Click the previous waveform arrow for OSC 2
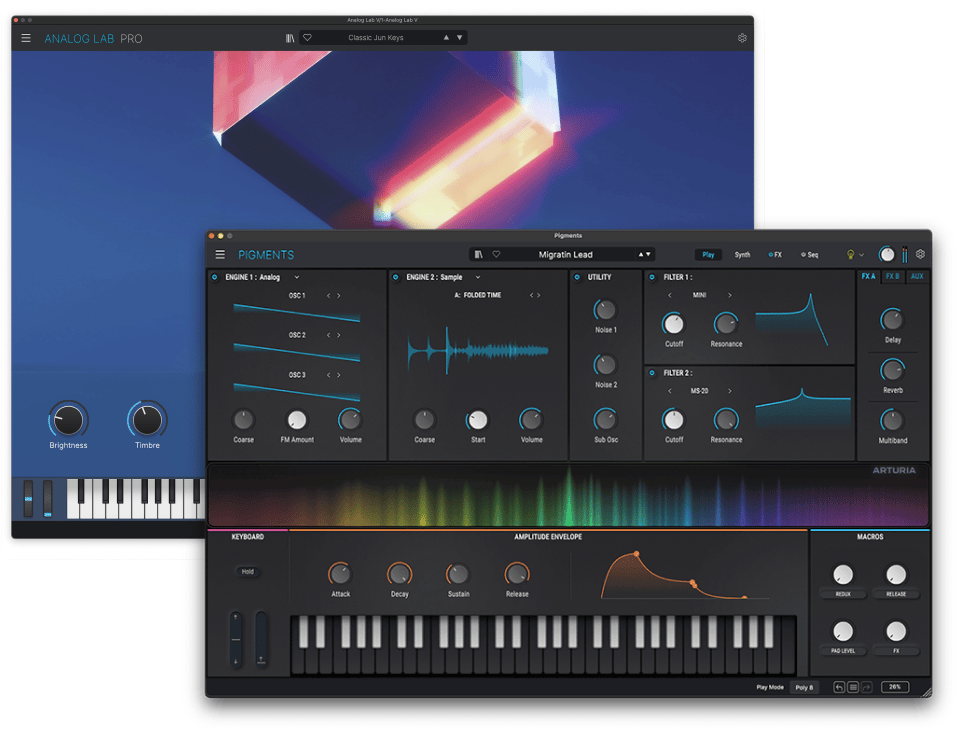The width and height of the screenshot is (972, 731). [x=329, y=335]
